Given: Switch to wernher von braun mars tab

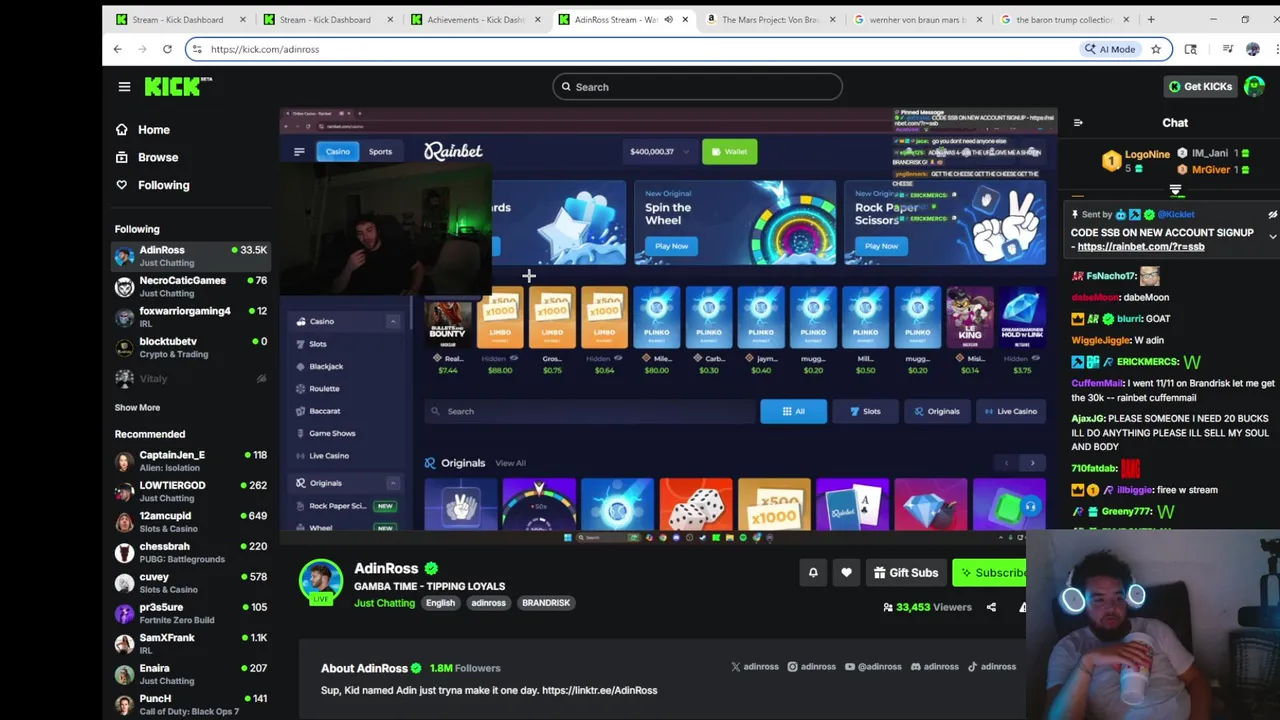Looking at the screenshot, I should click(x=917, y=20).
